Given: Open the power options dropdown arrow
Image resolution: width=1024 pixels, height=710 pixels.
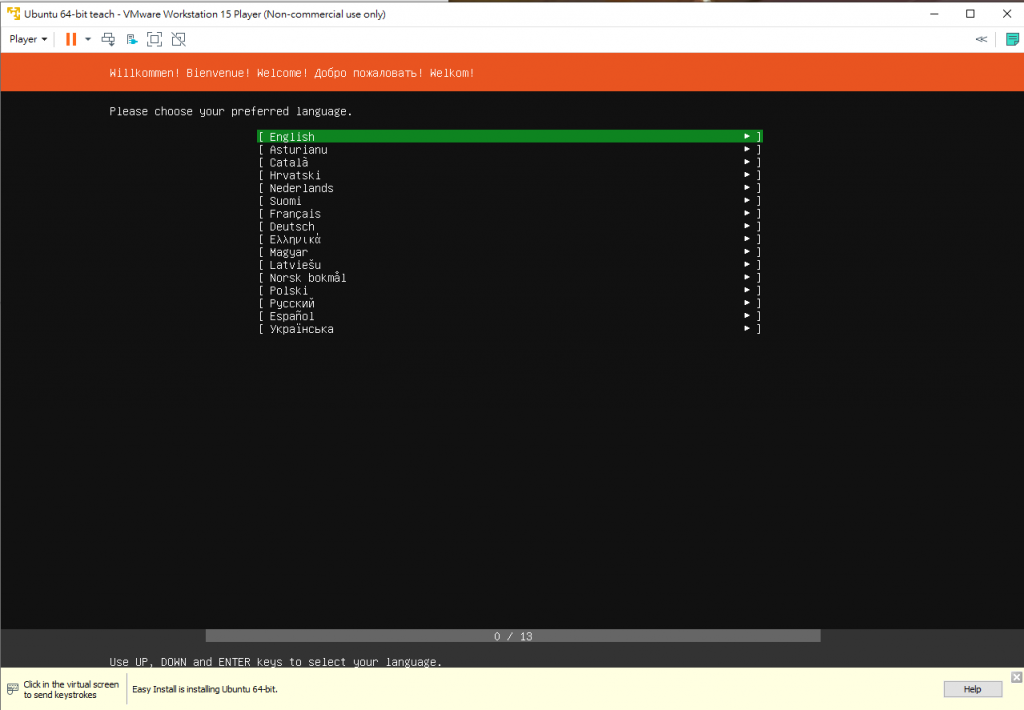Looking at the screenshot, I should point(88,39).
